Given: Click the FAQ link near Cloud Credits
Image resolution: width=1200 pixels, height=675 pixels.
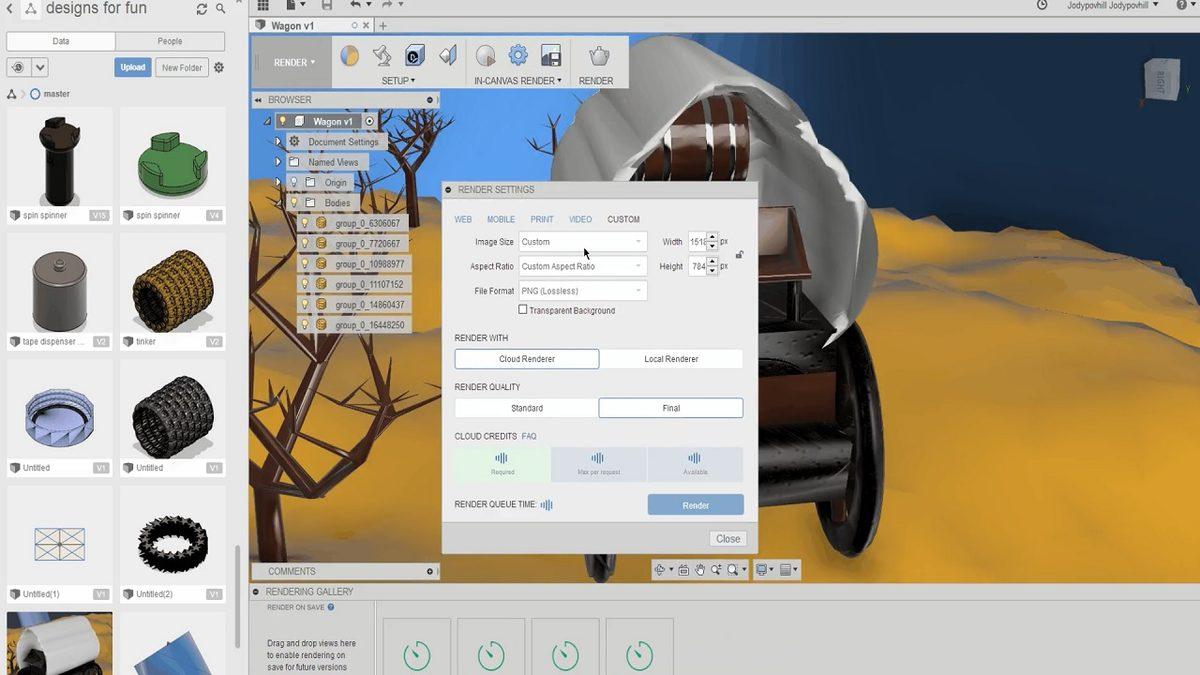Looking at the screenshot, I should click(529, 436).
